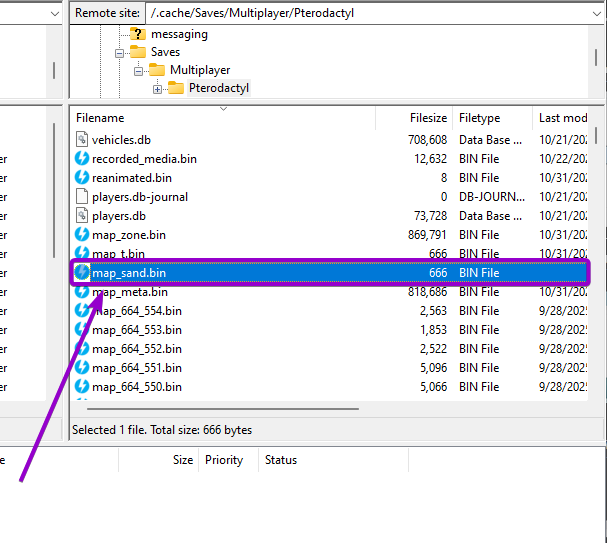Click the map_664_552.bin file icon
The image size is (607, 543).
click(82, 348)
